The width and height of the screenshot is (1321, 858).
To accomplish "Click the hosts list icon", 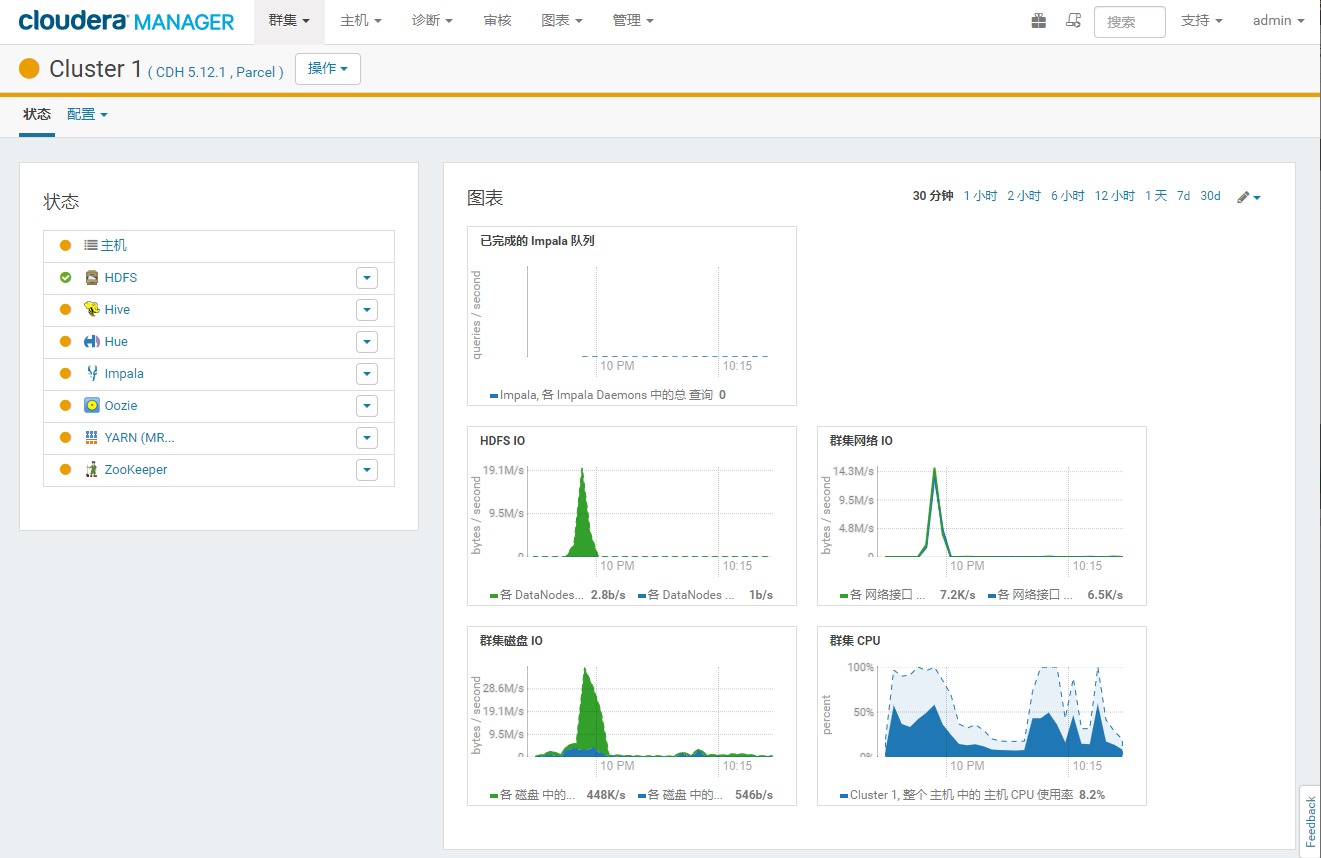I will point(91,245).
